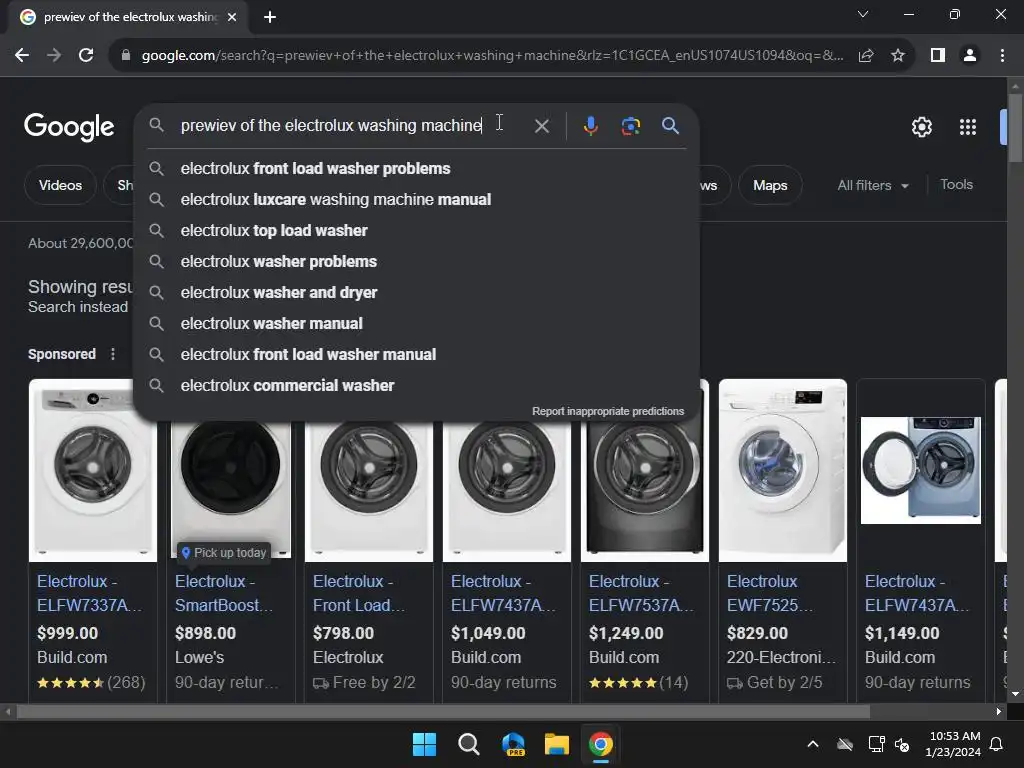Open the search Tools options
This screenshot has width=1024, height=768.
[x=956, y=185]
